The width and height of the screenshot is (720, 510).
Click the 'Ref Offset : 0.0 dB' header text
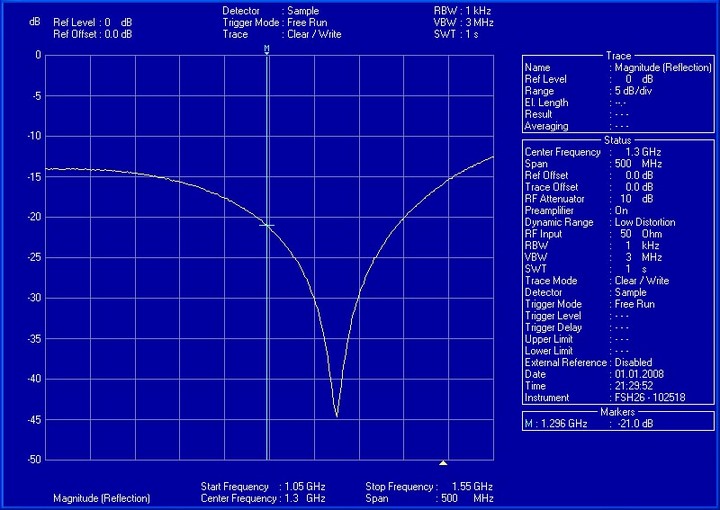coord(93,34)
